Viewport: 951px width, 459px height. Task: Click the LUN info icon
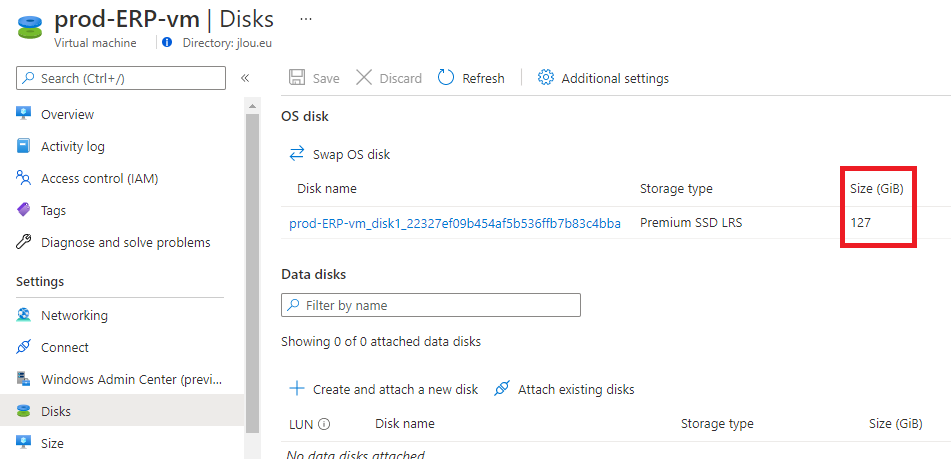point(324,424)
